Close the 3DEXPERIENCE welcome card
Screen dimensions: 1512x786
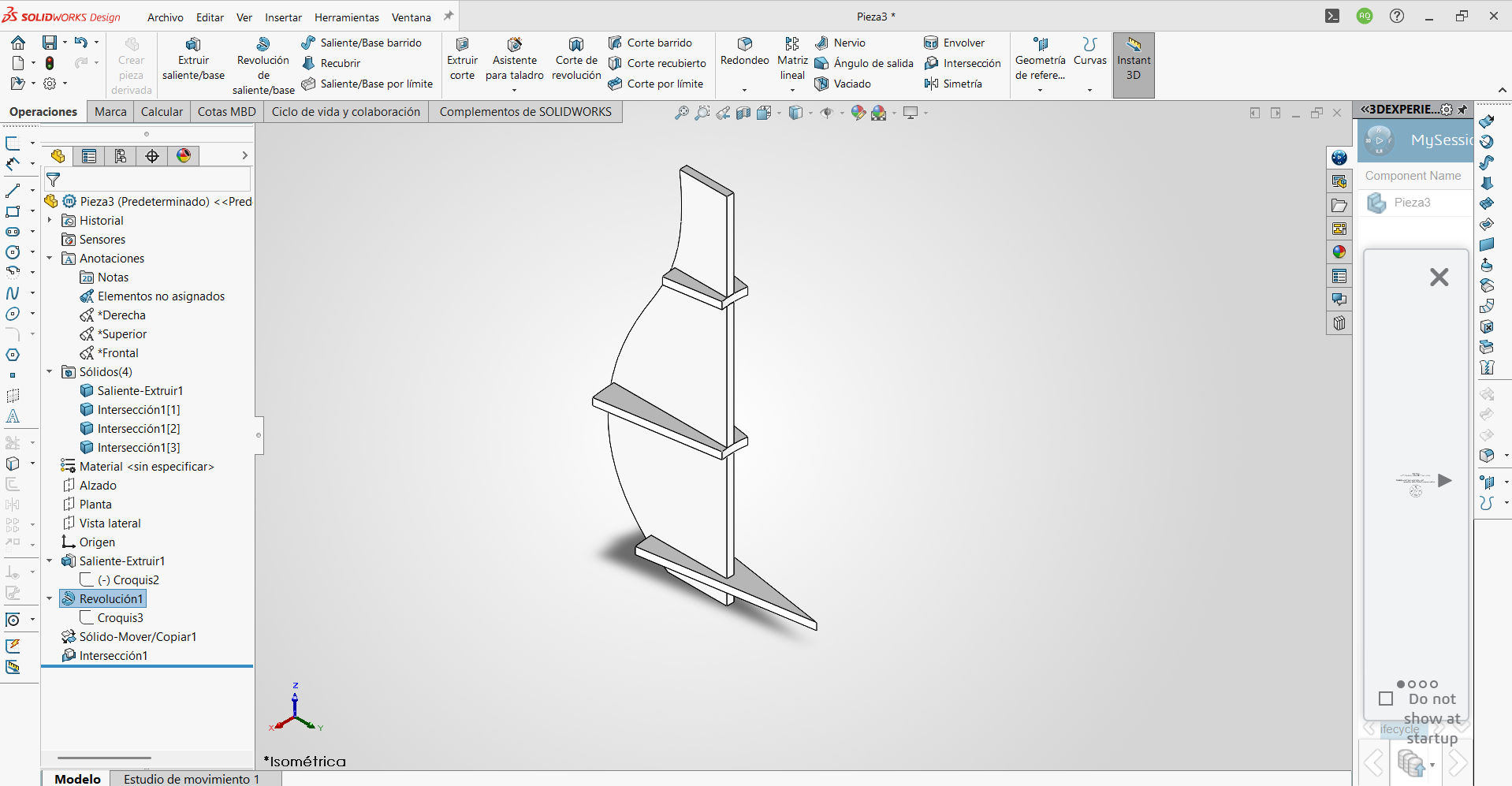1439,278
